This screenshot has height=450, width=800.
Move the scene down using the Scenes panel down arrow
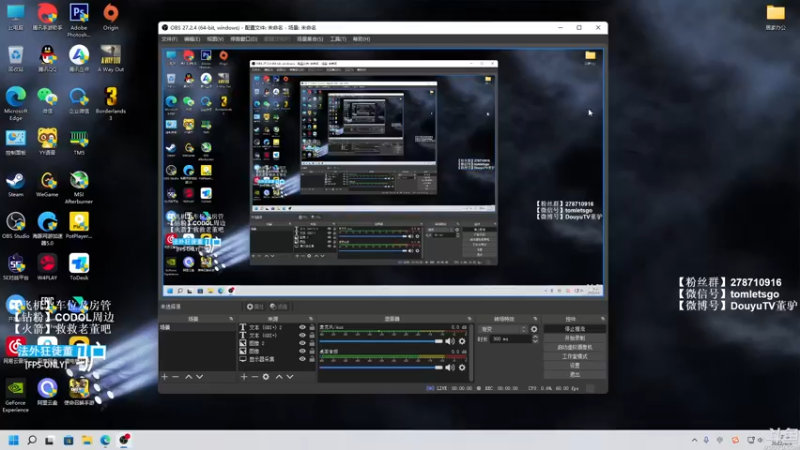click(x=199, y=377)
